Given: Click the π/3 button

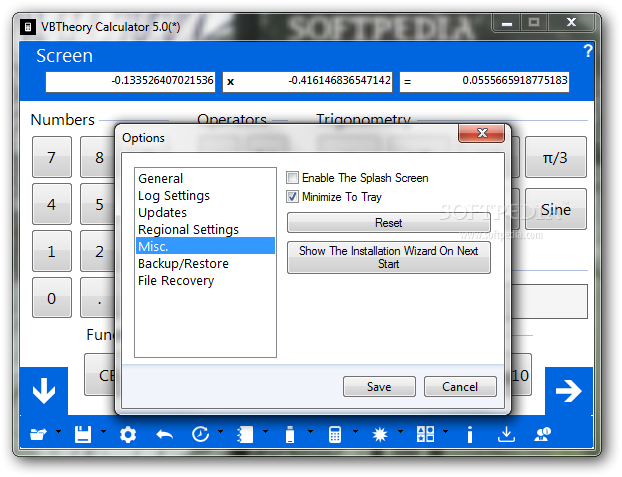Looking at the screenshot, I should click(556, 157).
